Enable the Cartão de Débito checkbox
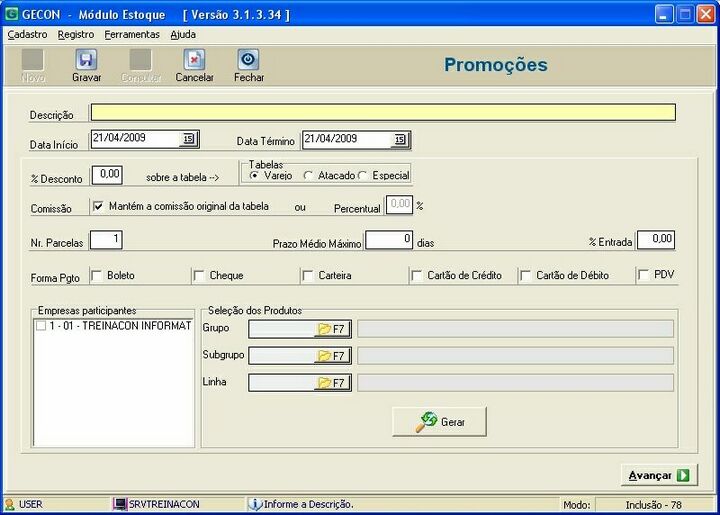The width and height of the screenshot is (720, 515). [525, 275]
